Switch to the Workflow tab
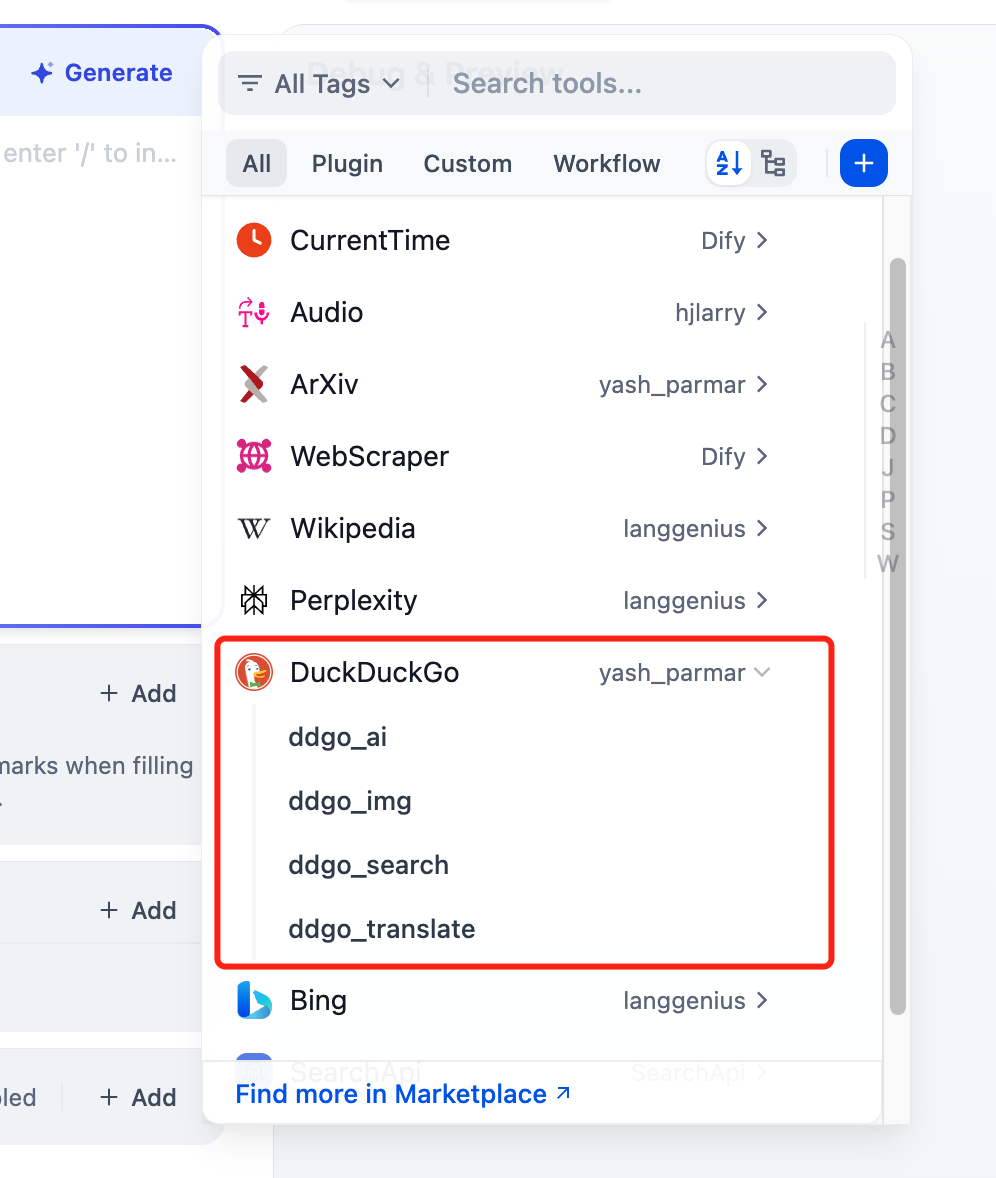This screenshot has height=1178, width=996. [607, 164]
